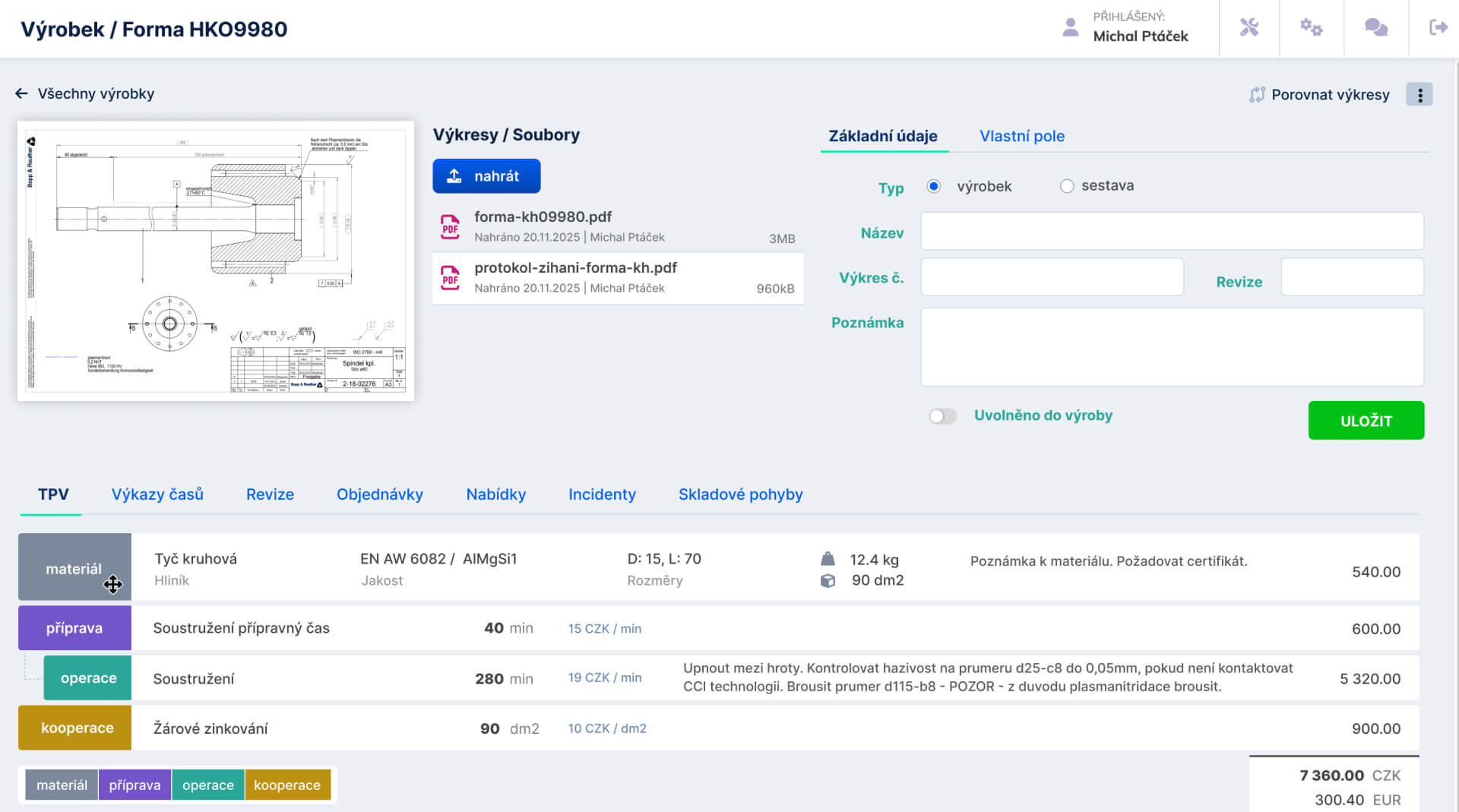This screenshot has height=812, width=1459.
Task: Open settings gears icon in header
Action: point(1311,28)
